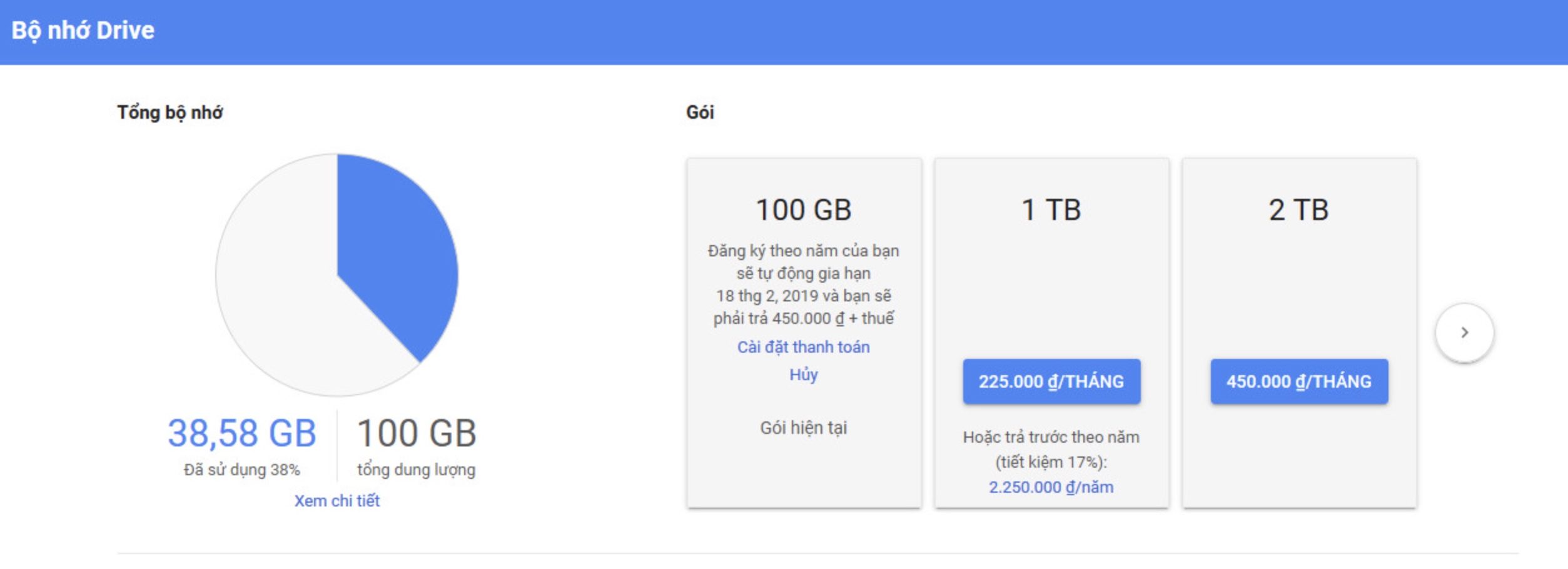
Task: Choose the 225.000 đ/THÁNG plan button
Action: 1051,381
